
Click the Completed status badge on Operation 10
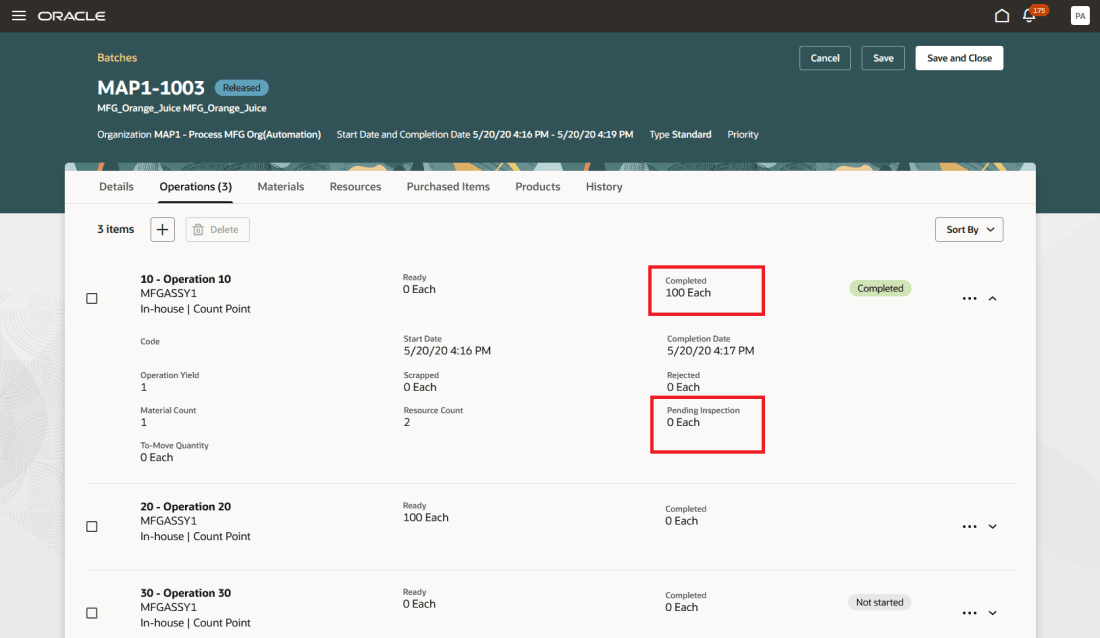tap(880, 288)
